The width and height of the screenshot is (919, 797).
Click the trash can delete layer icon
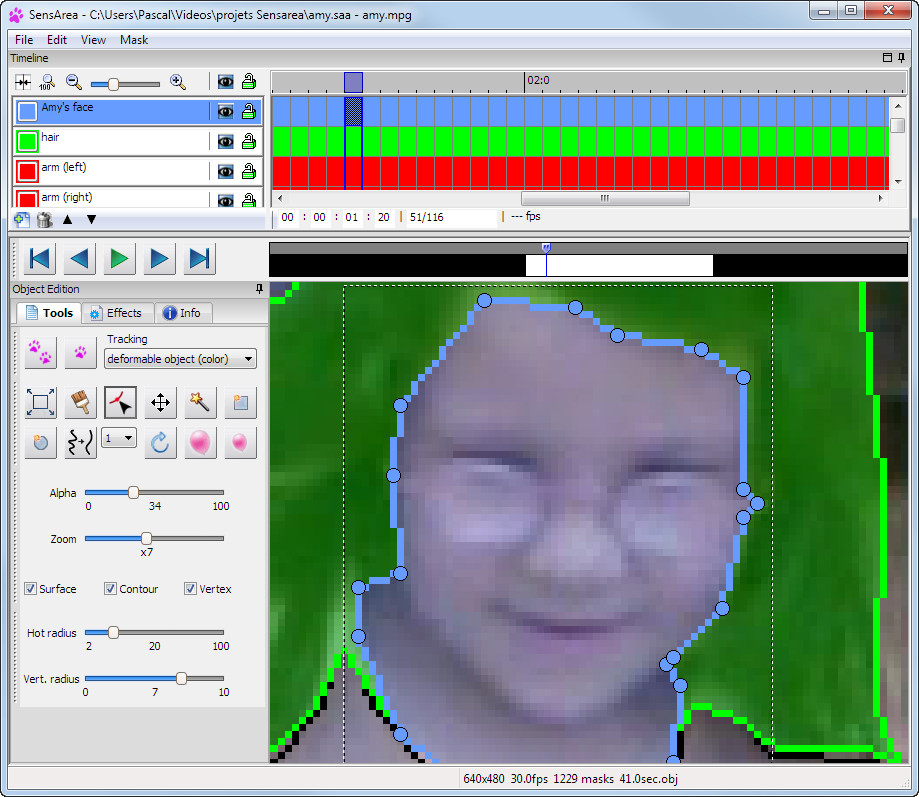click(x=44, y=219)
